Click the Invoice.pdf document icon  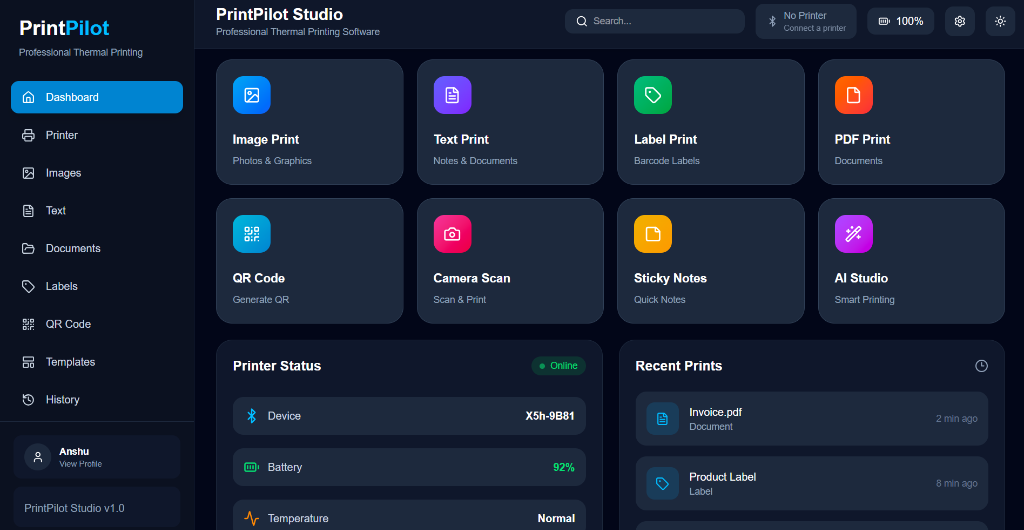click(x=662, y=419)
